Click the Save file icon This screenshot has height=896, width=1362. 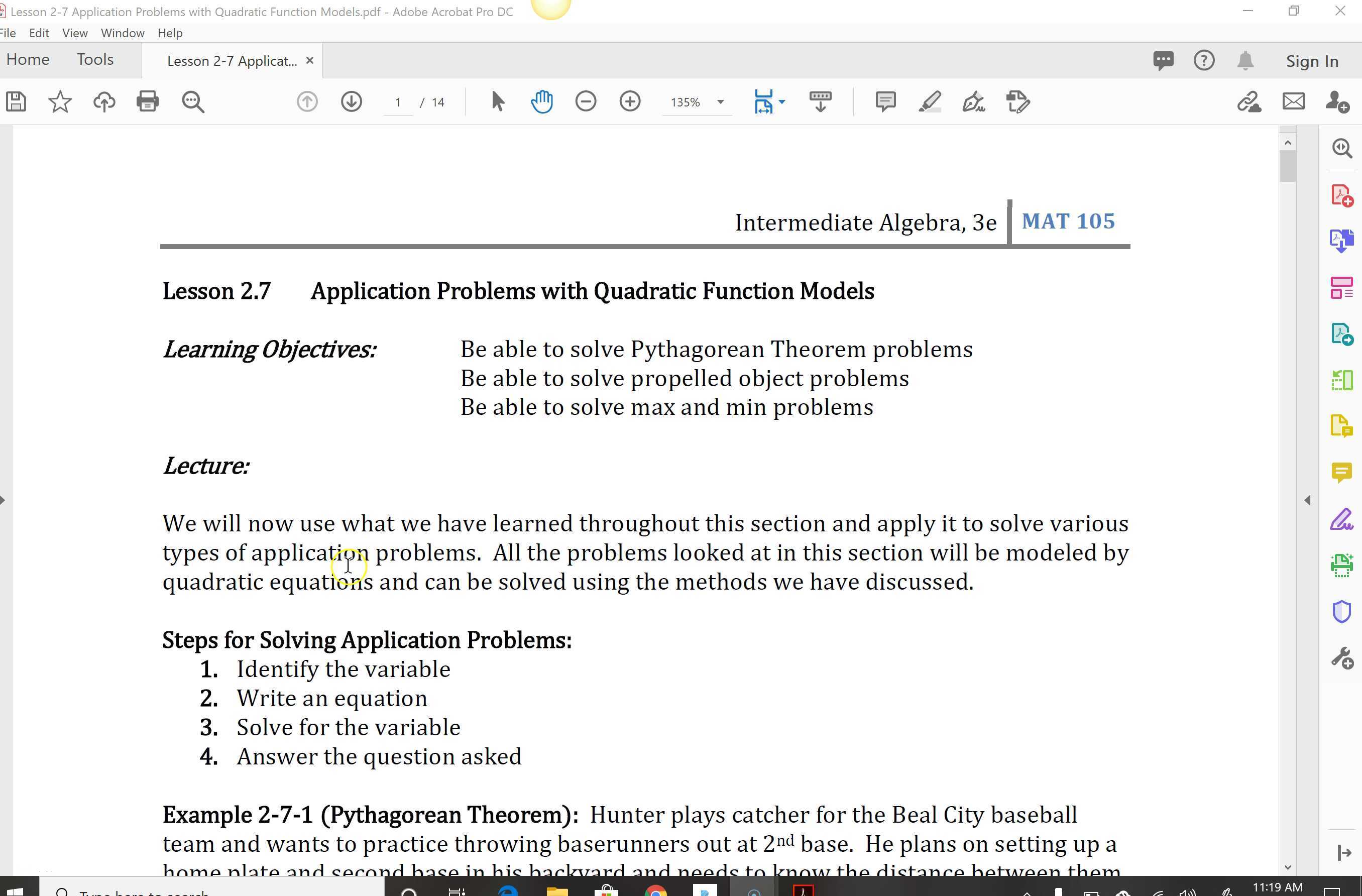(16, 102)
